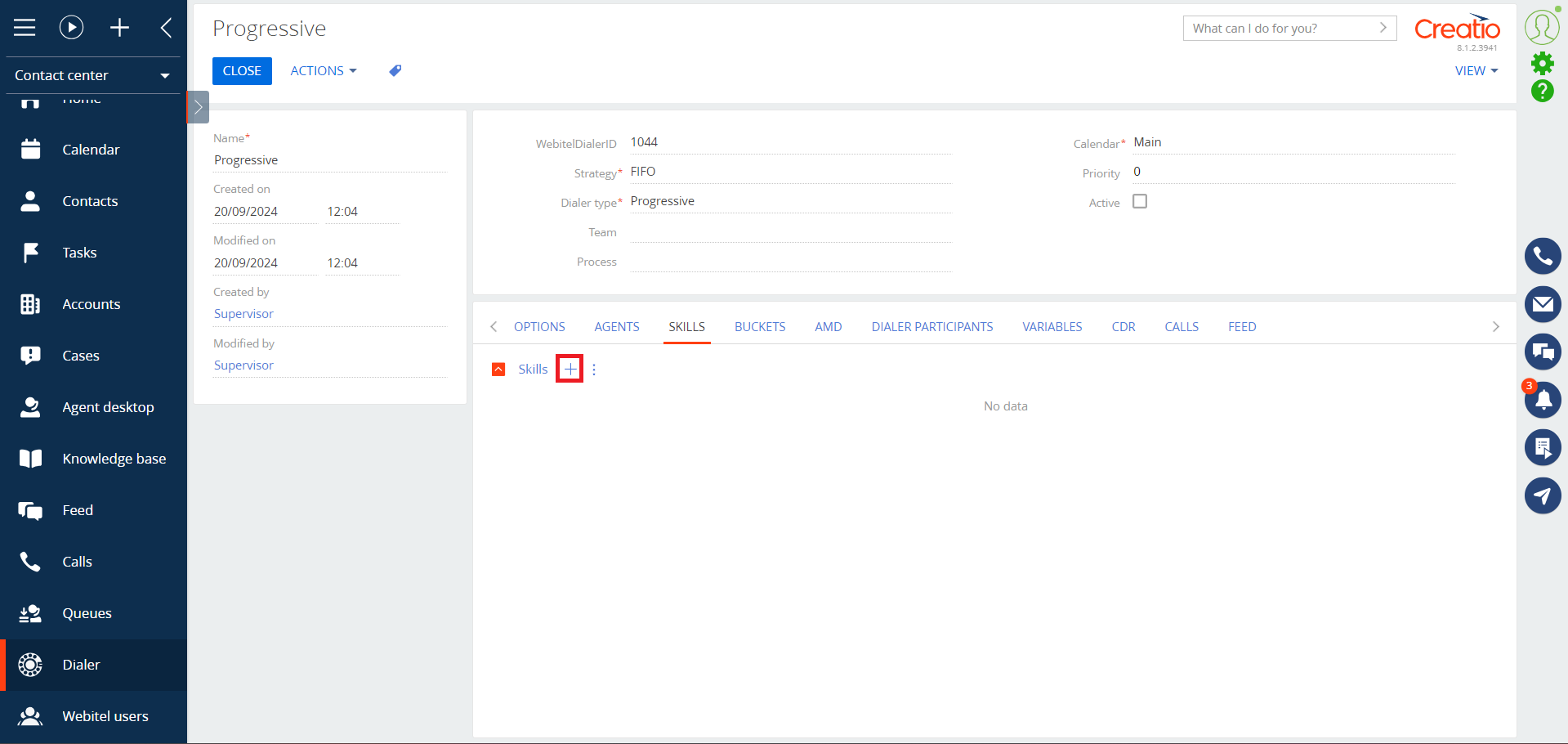Switch to the Buckets tab
Screen dimensions: 1568x744
[x=760, y=327]
